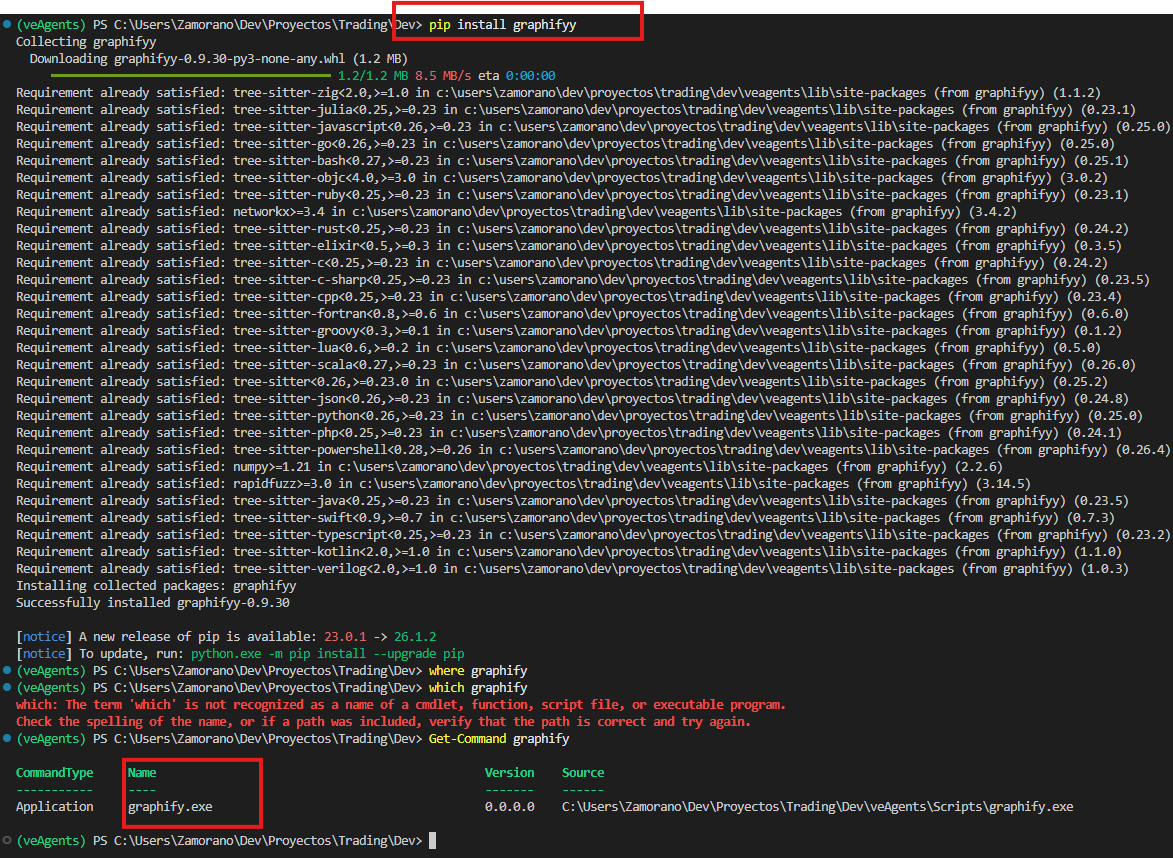Click the blue marker beside 'which graphify' prompt

tap(7, 687)
